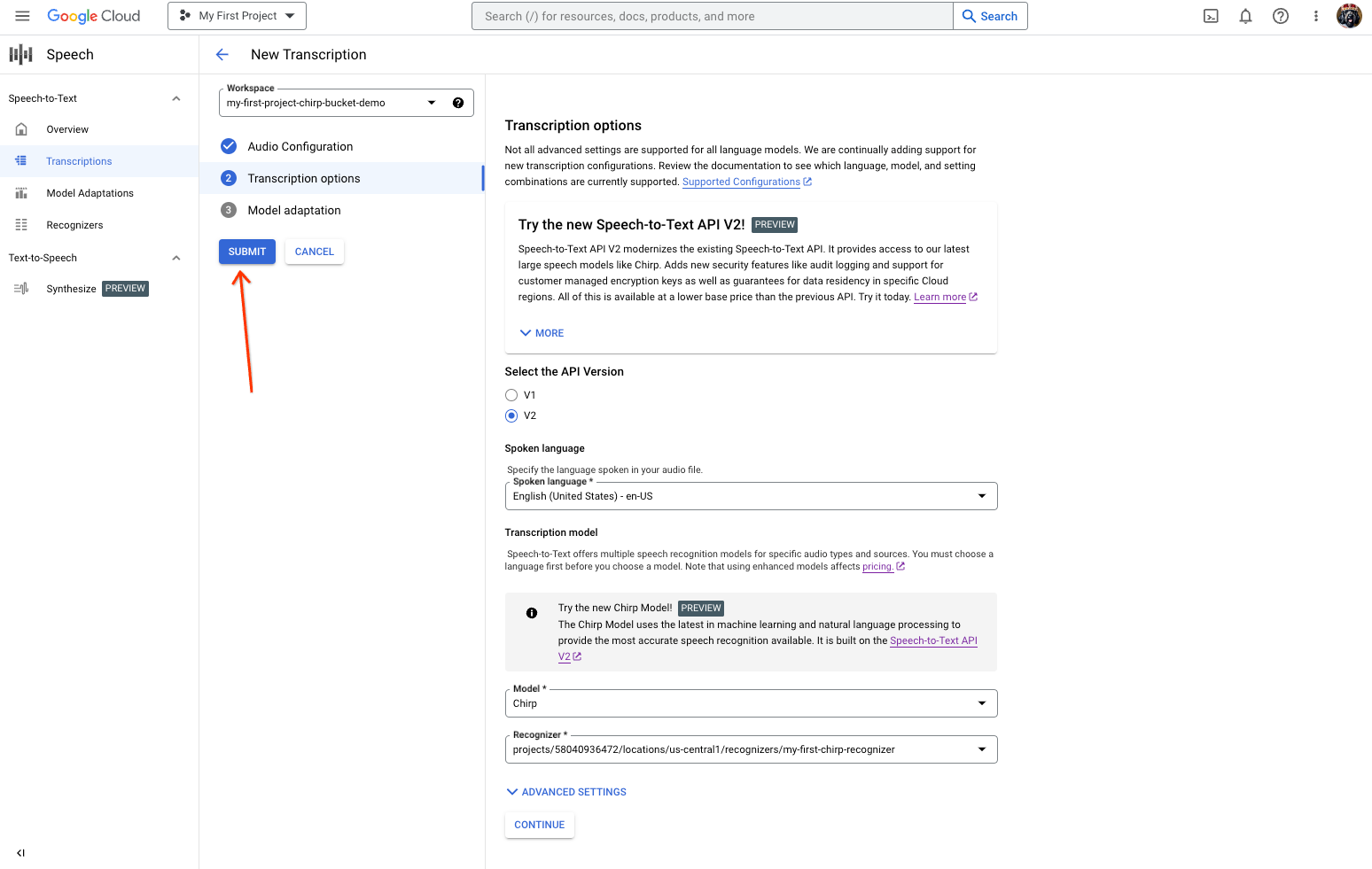The width and height of the screenshot is (1372, 869).
Task: Collapse the Speech-to-Text section
Action: click(x=176, y=98)
